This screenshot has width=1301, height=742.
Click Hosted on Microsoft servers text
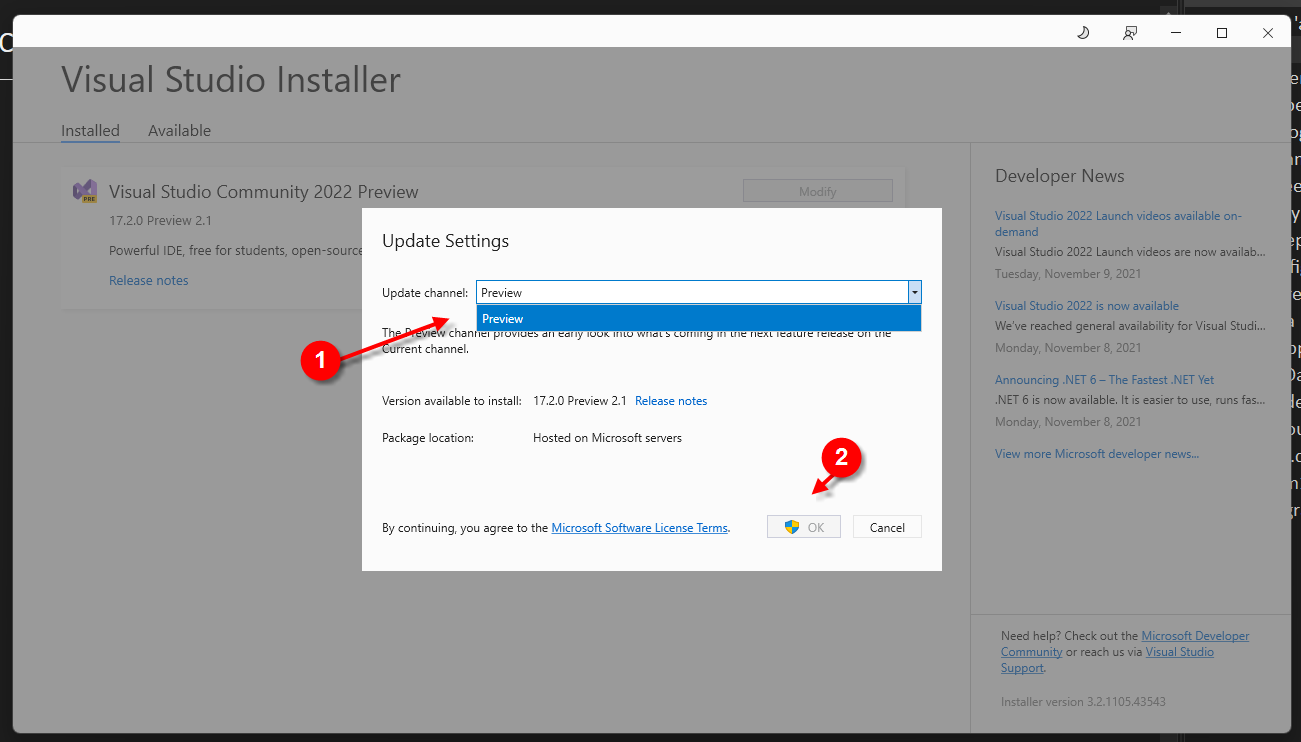[607, 438]
